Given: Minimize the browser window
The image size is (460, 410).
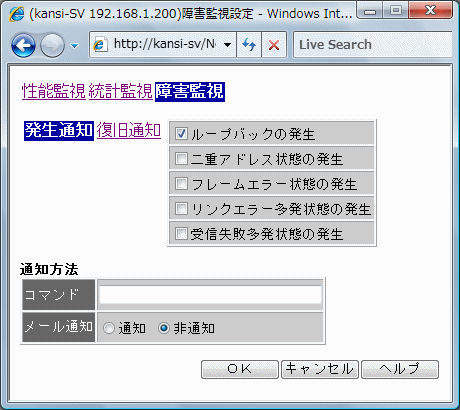Looking at the screenshot, I should click(x=369, y=11).
